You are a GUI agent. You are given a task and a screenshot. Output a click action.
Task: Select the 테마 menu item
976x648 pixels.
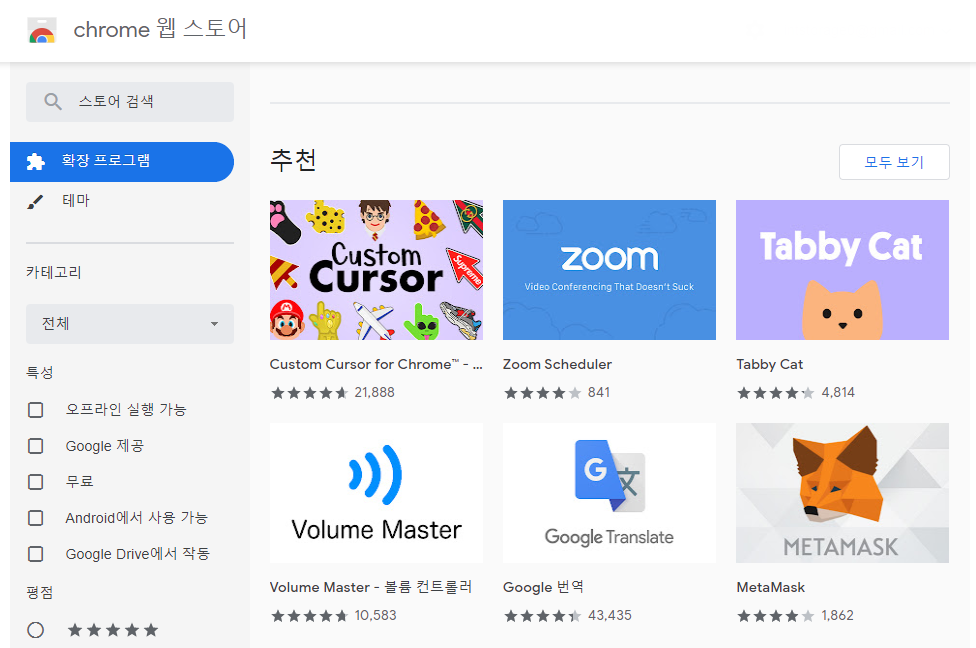(x=122, y=201)
